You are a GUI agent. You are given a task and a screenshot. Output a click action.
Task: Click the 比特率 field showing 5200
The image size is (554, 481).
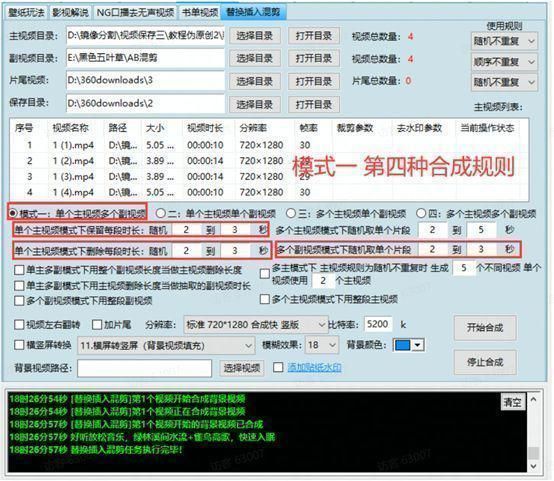[x=378, y=324]
